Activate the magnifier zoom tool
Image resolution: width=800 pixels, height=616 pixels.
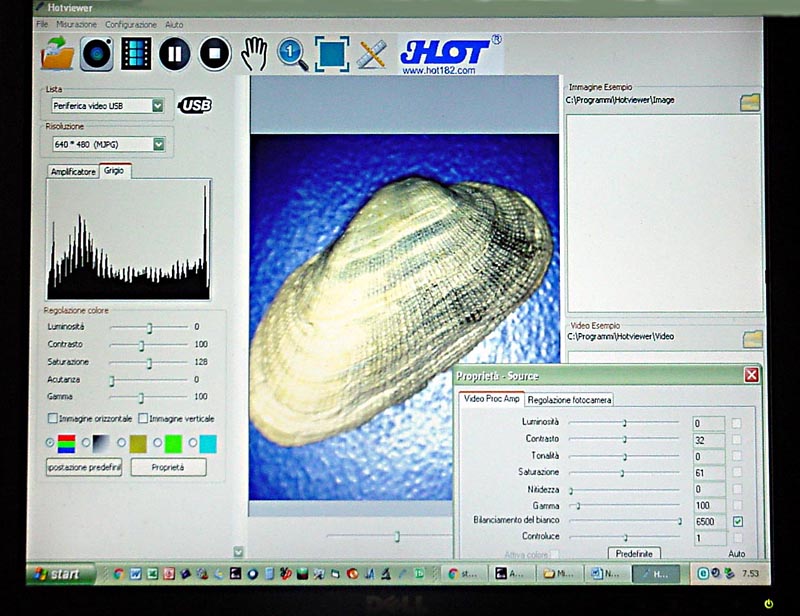[x=292, y=53]
